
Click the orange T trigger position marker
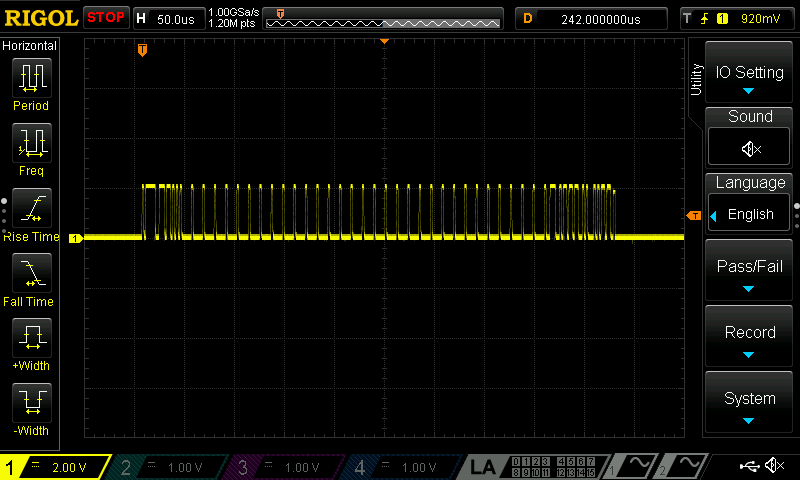(142, 50)
